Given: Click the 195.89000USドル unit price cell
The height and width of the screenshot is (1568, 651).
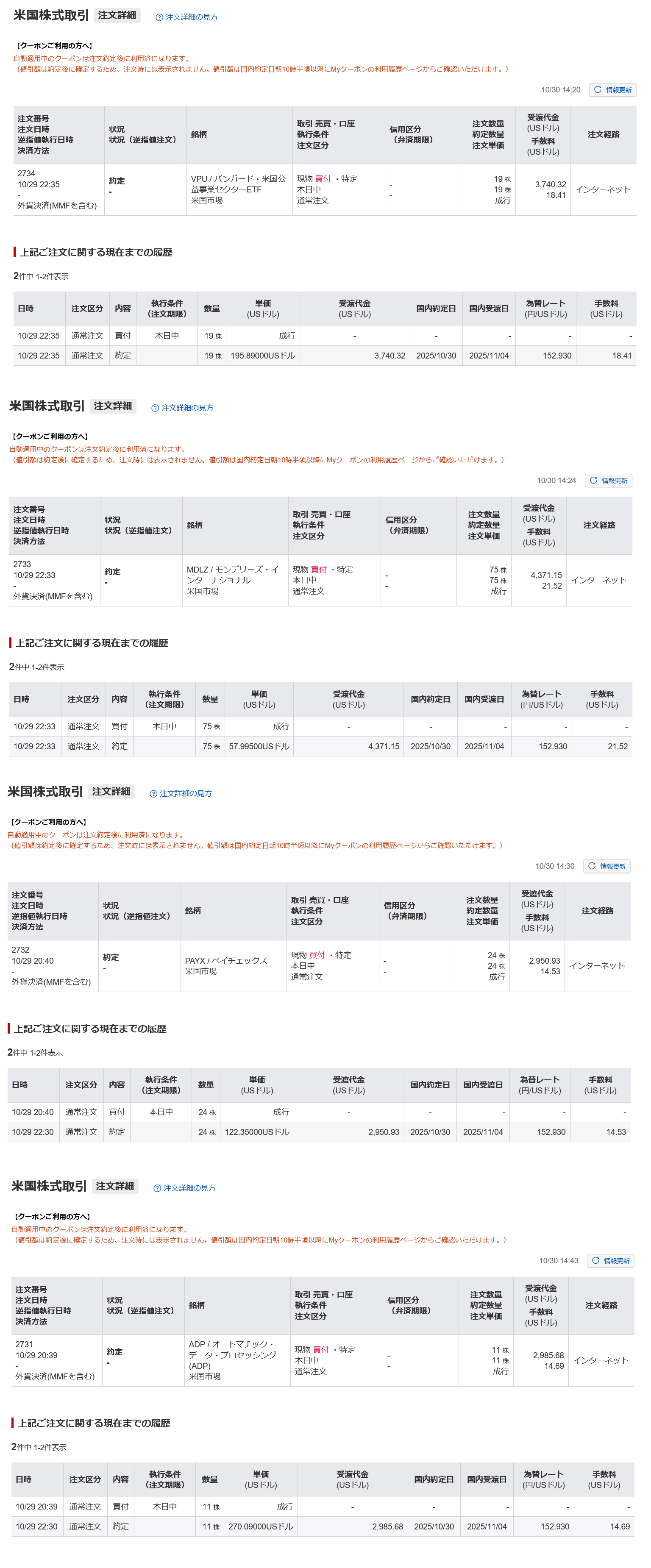Looking at the screenshot, I should 262,356.
